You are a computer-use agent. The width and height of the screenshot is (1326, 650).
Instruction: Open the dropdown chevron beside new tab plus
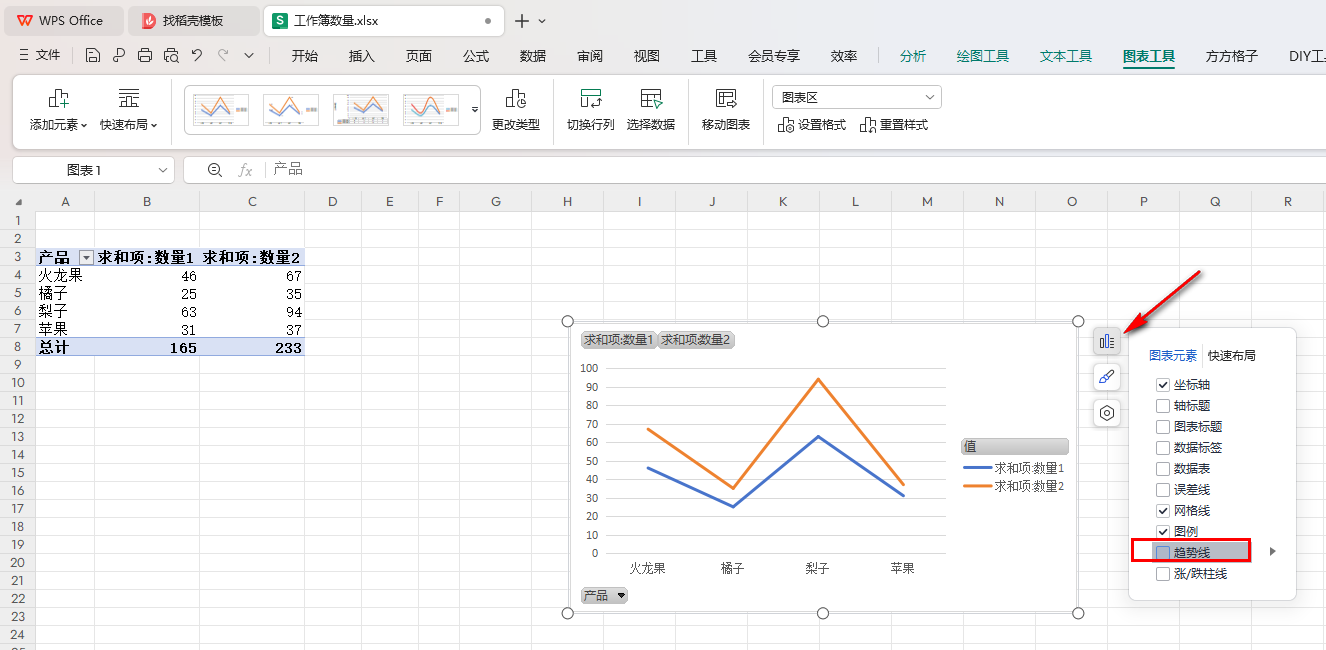point(542,21)
